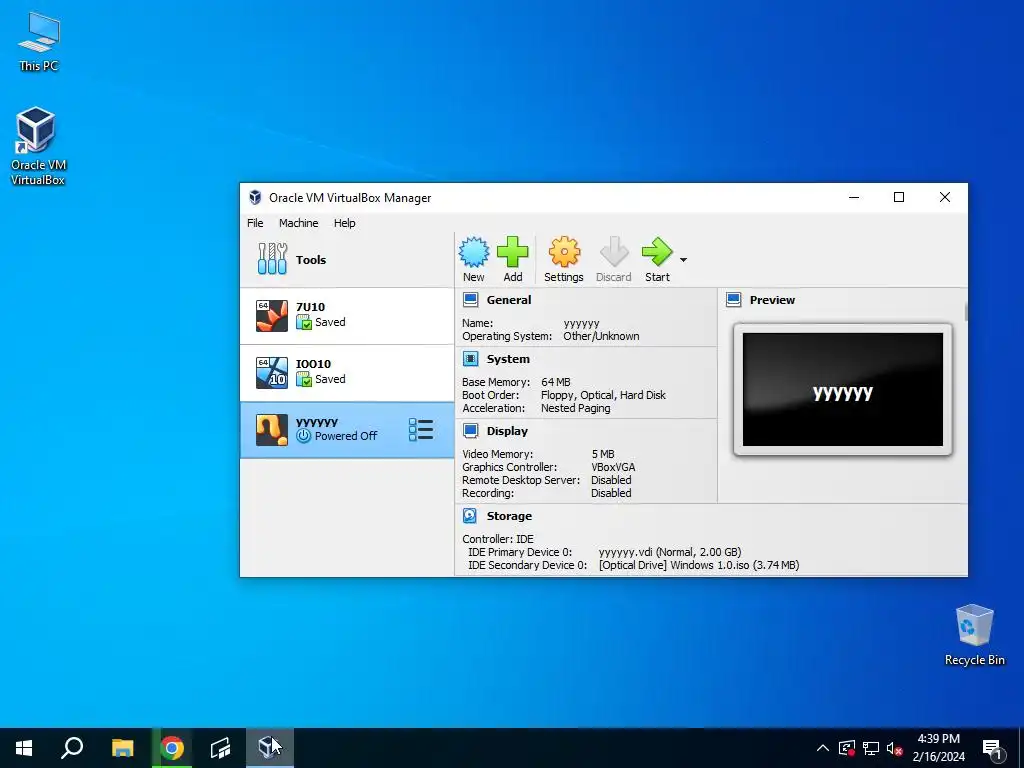Open the File menu

click(255, 223)
